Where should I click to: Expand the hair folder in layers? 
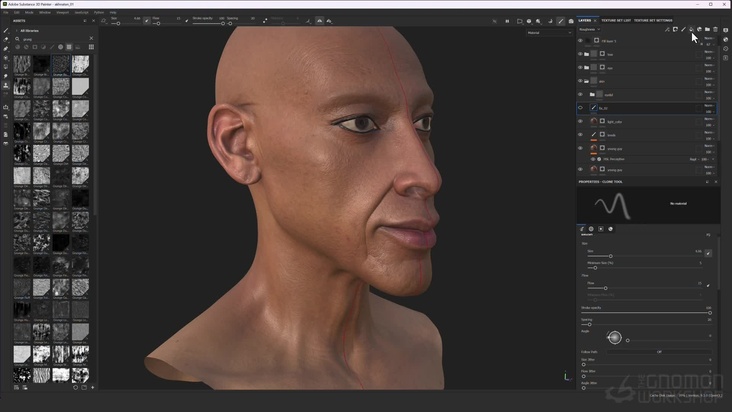point(586,54)
